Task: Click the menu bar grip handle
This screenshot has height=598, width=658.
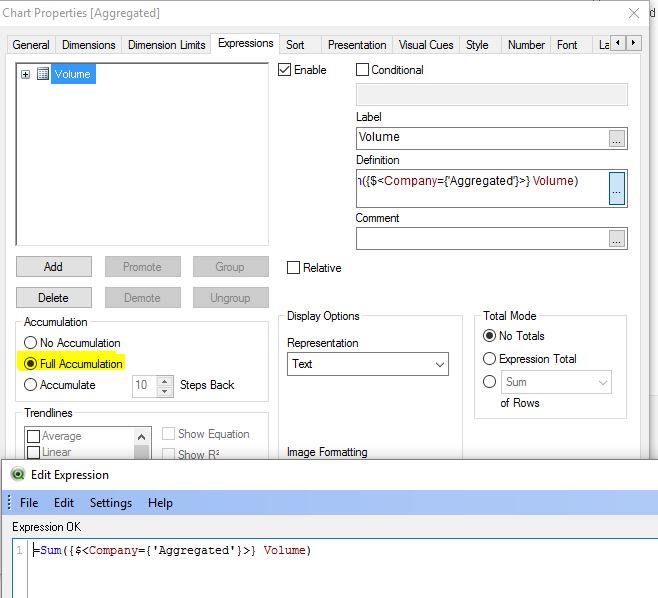Action: 9,502
